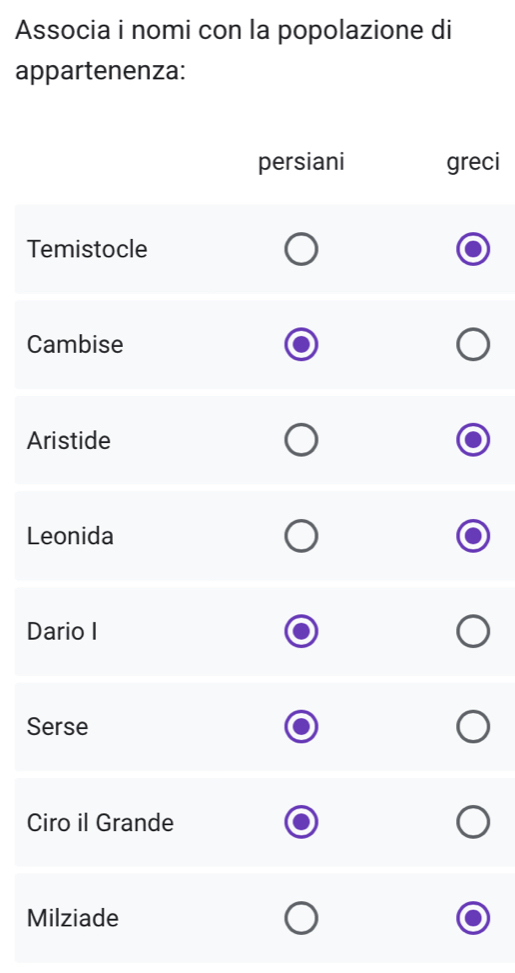Select persiani for Temistocle

(x=302, y=249)
